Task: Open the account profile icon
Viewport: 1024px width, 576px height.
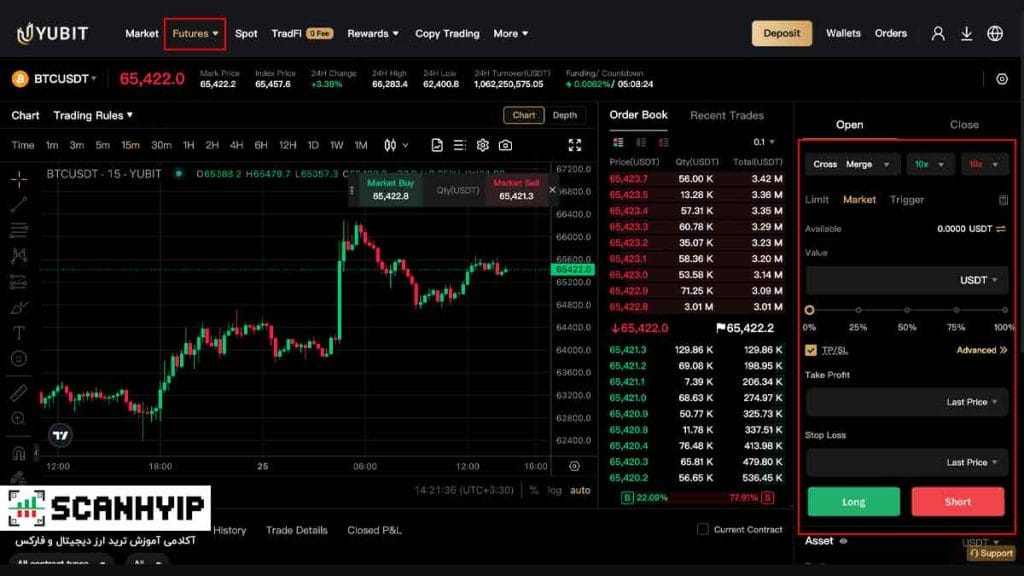Action: (x=938, y=33)
